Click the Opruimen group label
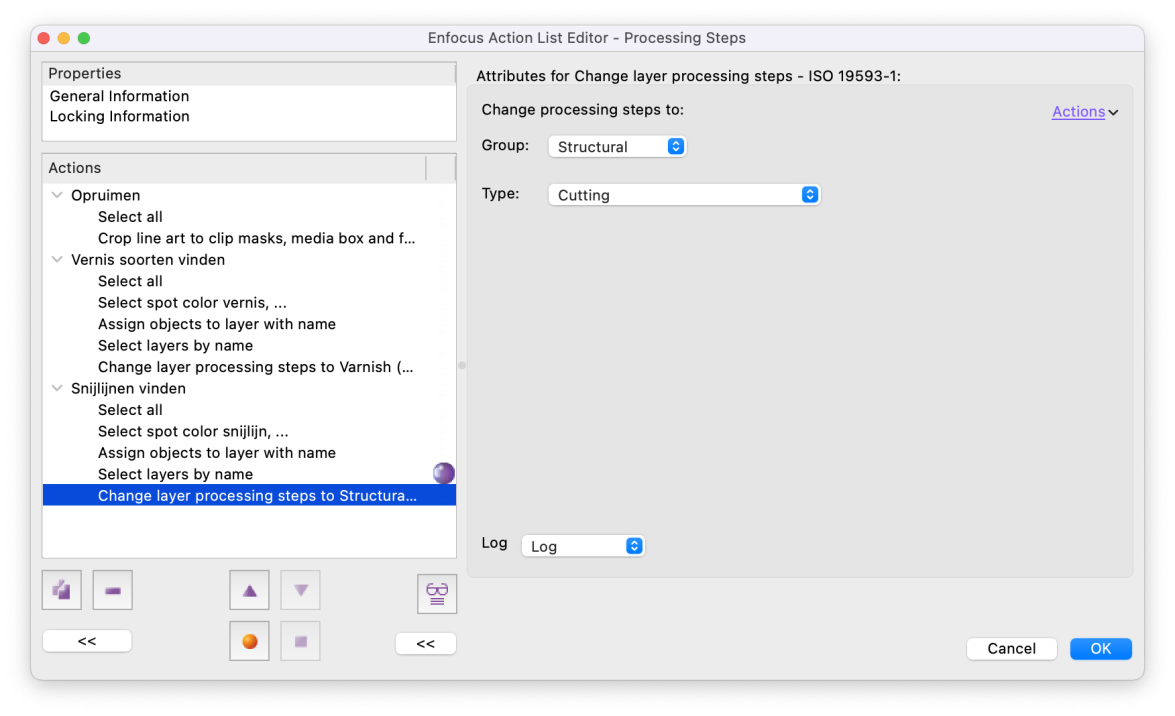The image size is (1175, 716). 106,195
